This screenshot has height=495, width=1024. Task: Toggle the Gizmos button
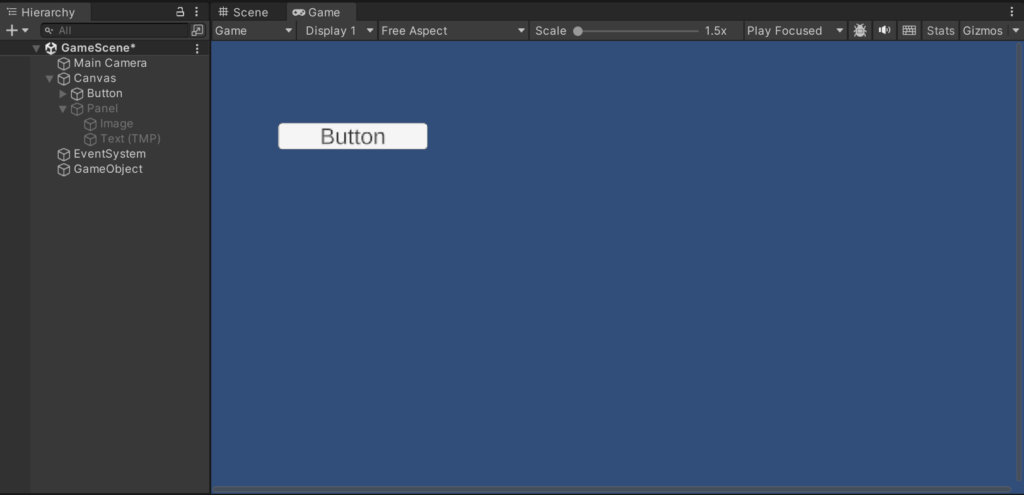(x=983, y=31)
